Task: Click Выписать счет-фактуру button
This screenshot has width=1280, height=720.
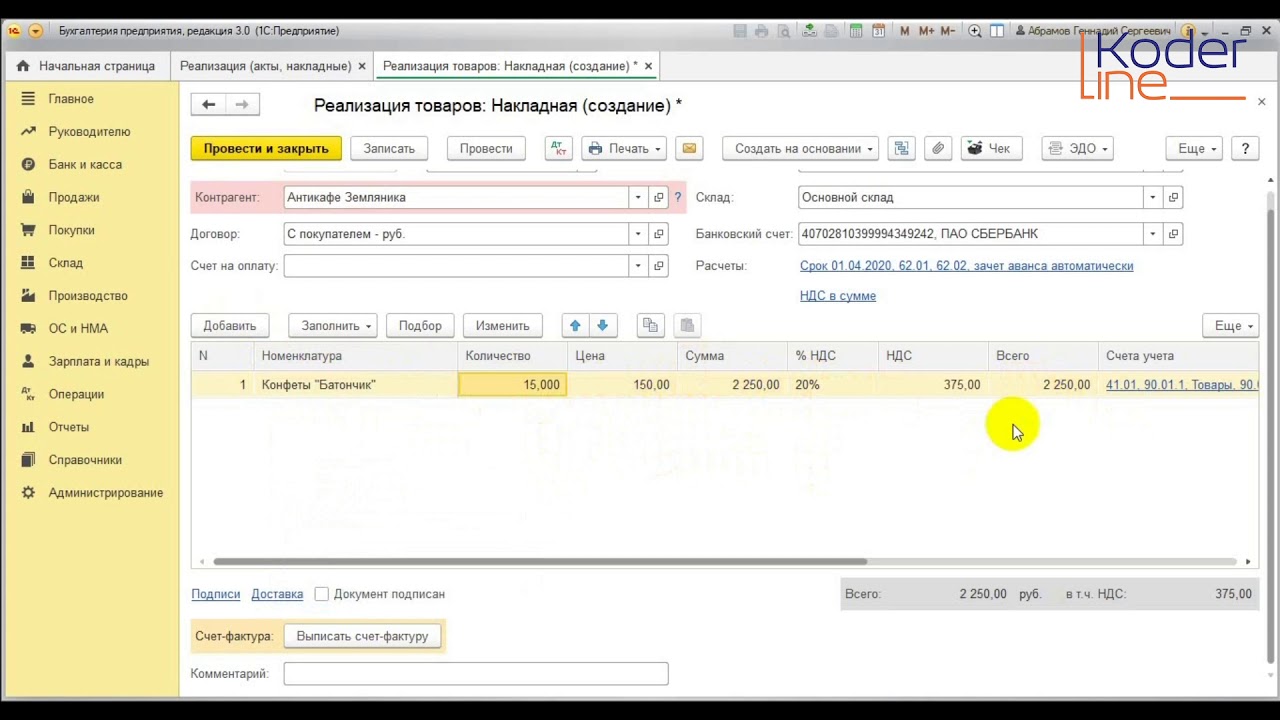Action: 362,636
